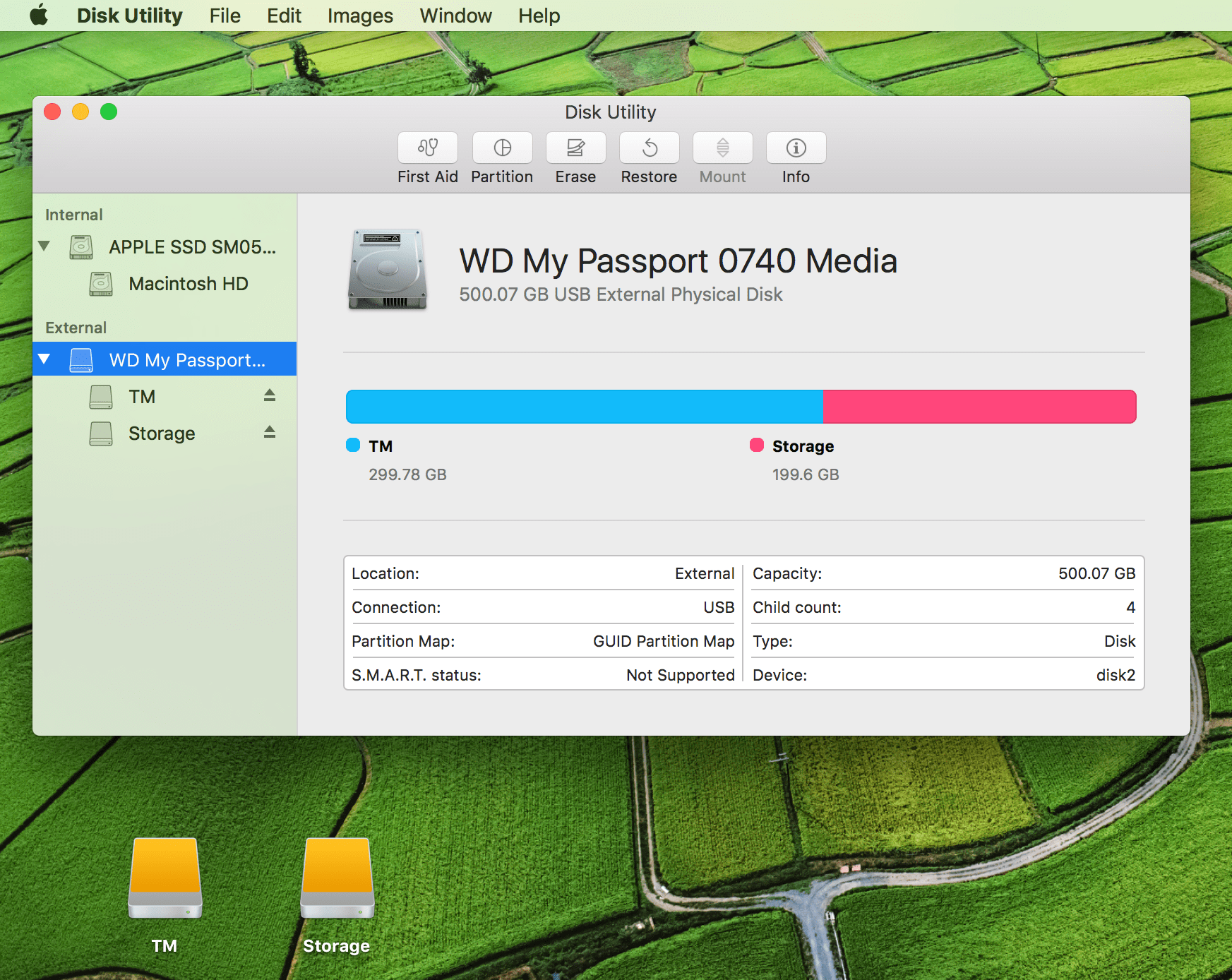Click the Capacity 500.07 GB value
The image size is (1232, 980).
1096,573
